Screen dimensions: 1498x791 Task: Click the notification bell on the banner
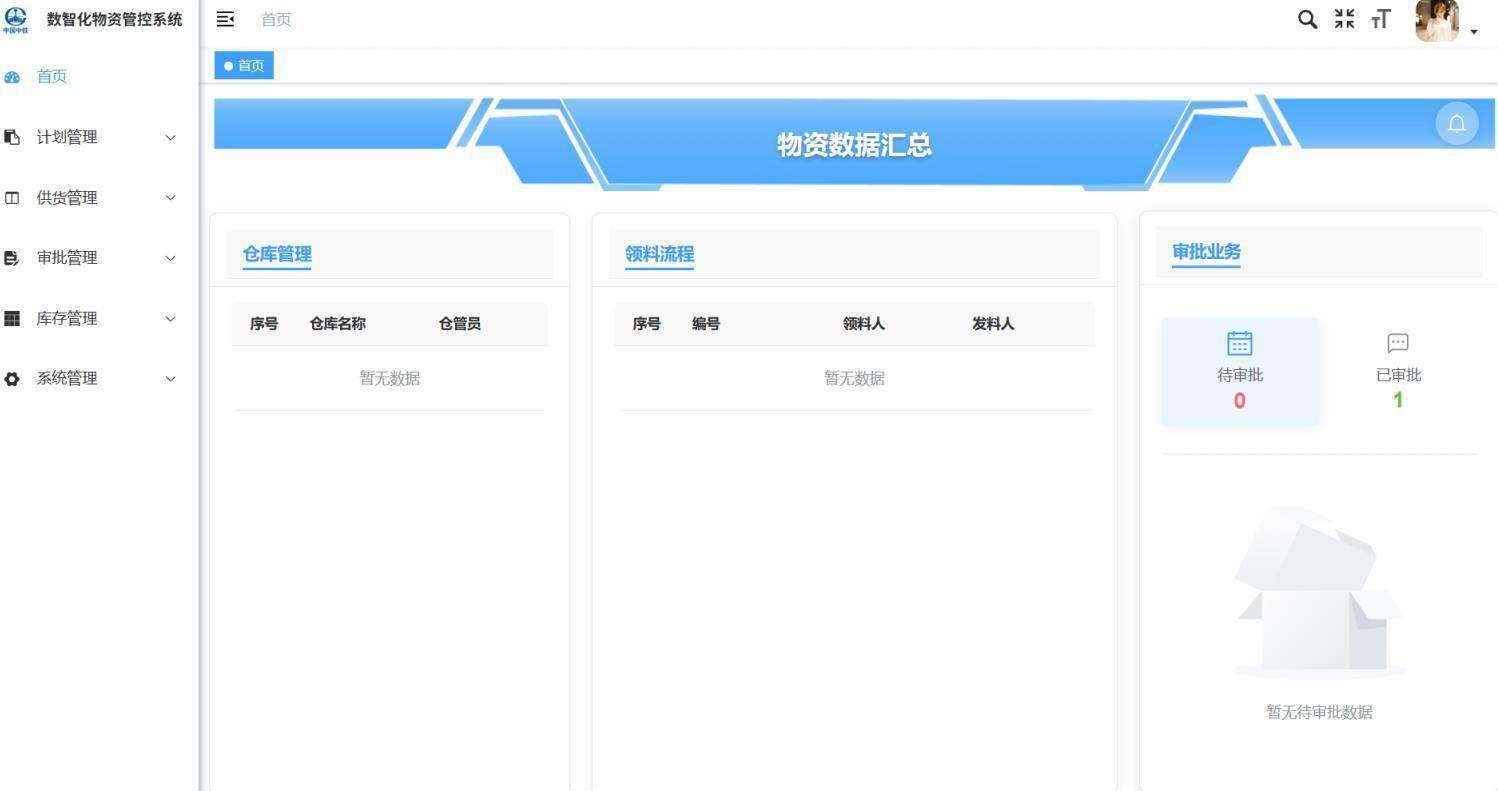click(x=1457, y=123)
